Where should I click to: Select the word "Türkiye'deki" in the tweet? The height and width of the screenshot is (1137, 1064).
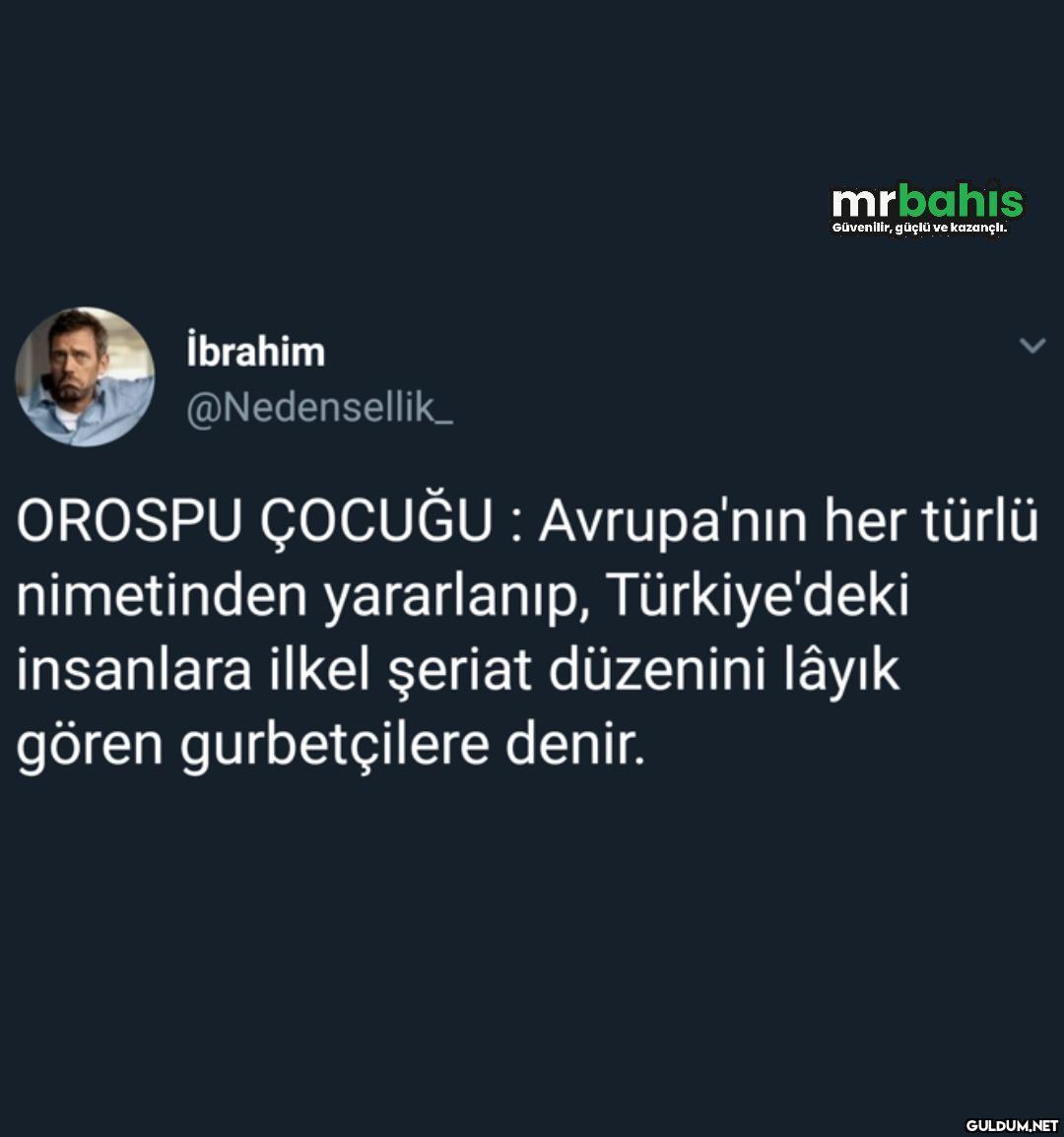(758, 595)
